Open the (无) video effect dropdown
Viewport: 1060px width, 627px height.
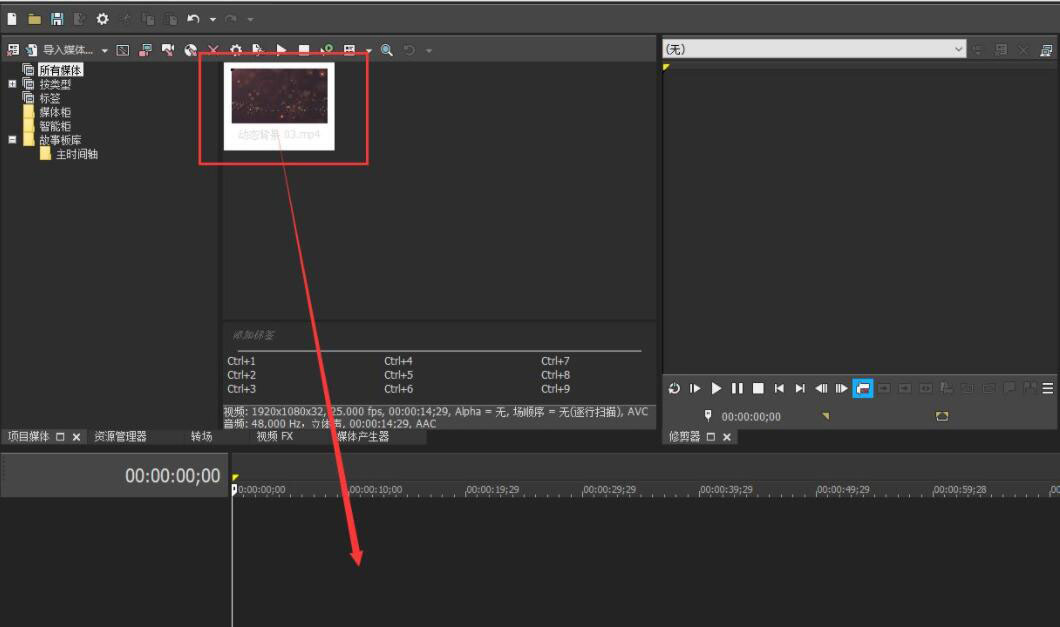(958, 48)
